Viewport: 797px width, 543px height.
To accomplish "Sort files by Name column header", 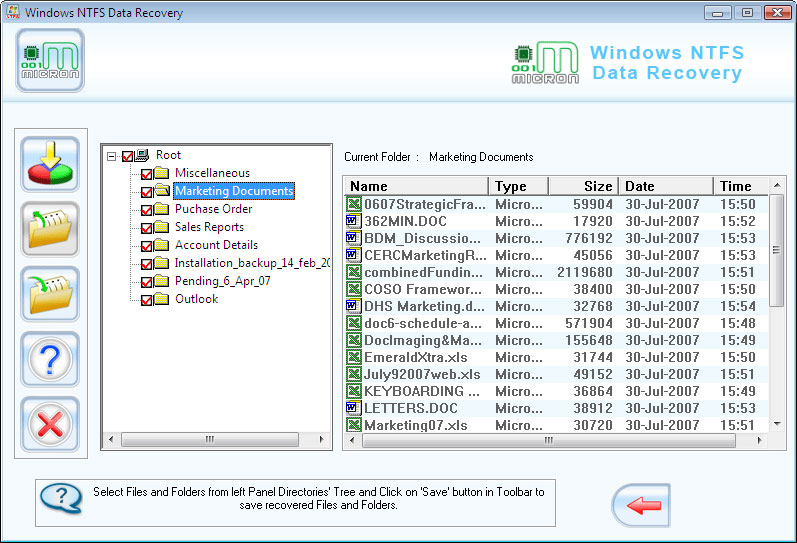I will click(416, 186).
